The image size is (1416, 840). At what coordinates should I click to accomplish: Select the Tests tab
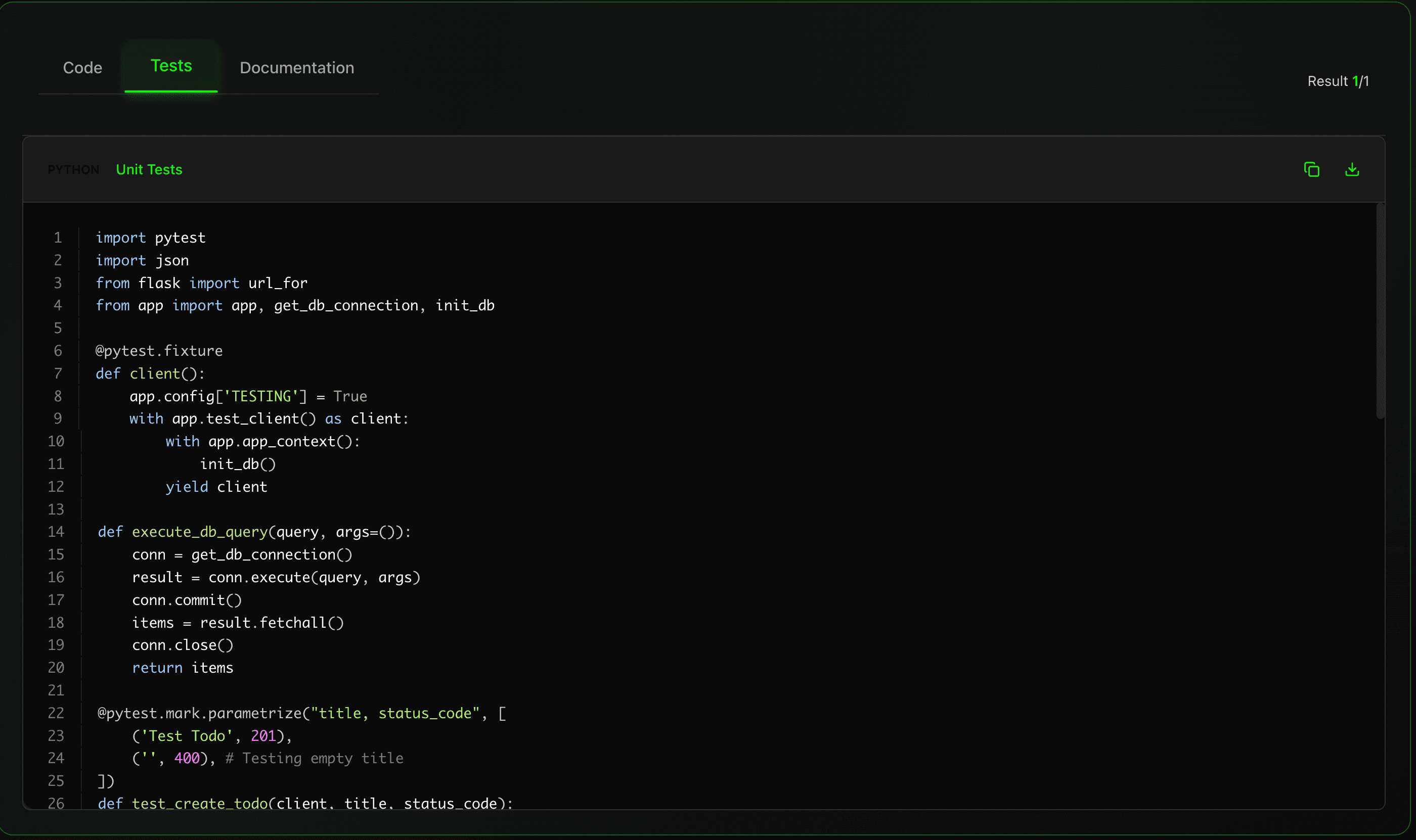click(171, 66)
